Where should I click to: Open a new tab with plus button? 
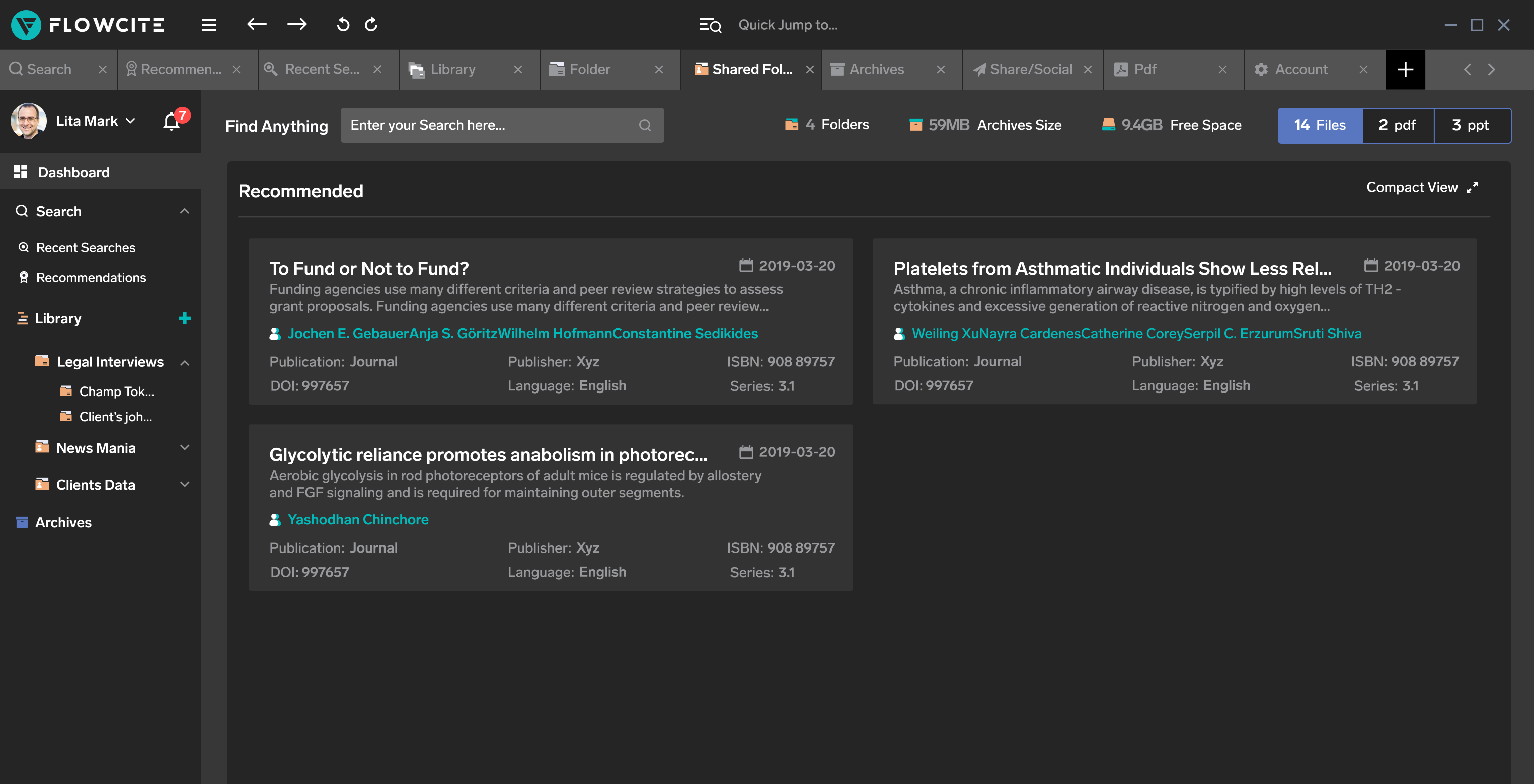(x=1405, y=69)
